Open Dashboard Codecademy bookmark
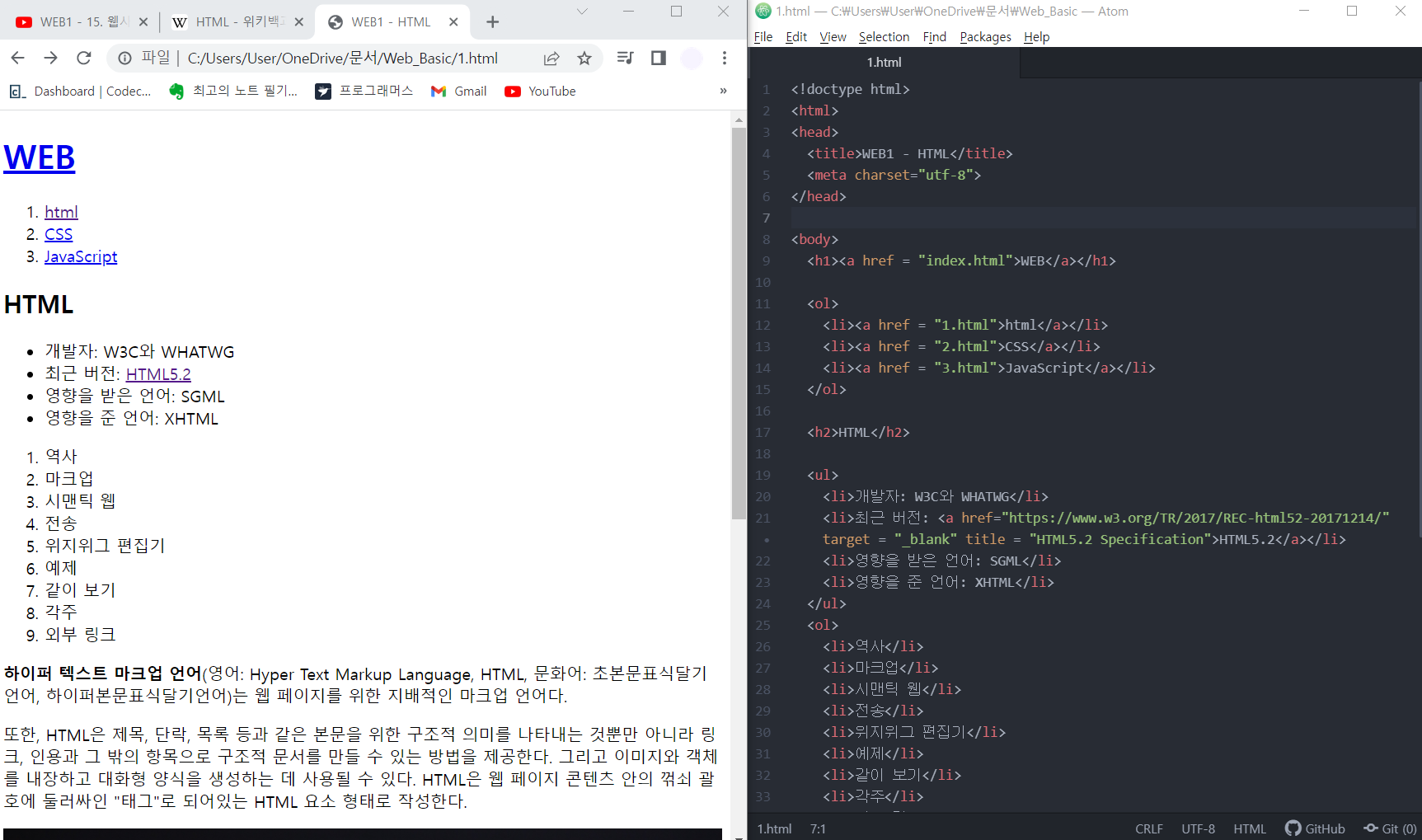Screen dimensions: 1422x840 point(80,92)
